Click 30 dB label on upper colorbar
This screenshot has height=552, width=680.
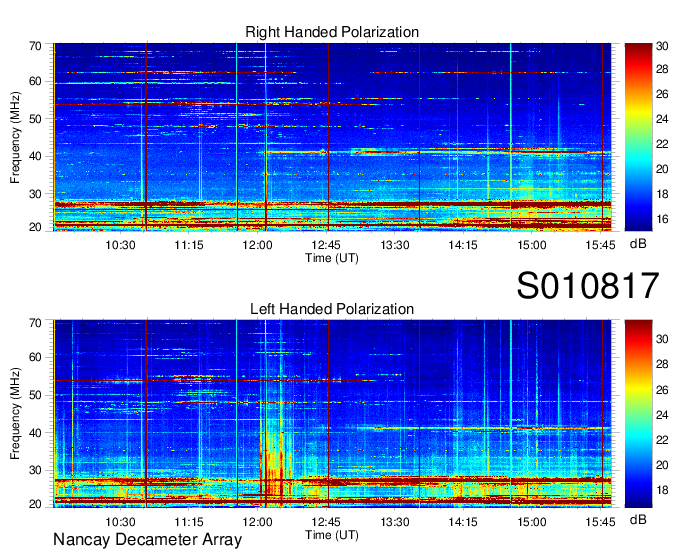coord(662,46)
